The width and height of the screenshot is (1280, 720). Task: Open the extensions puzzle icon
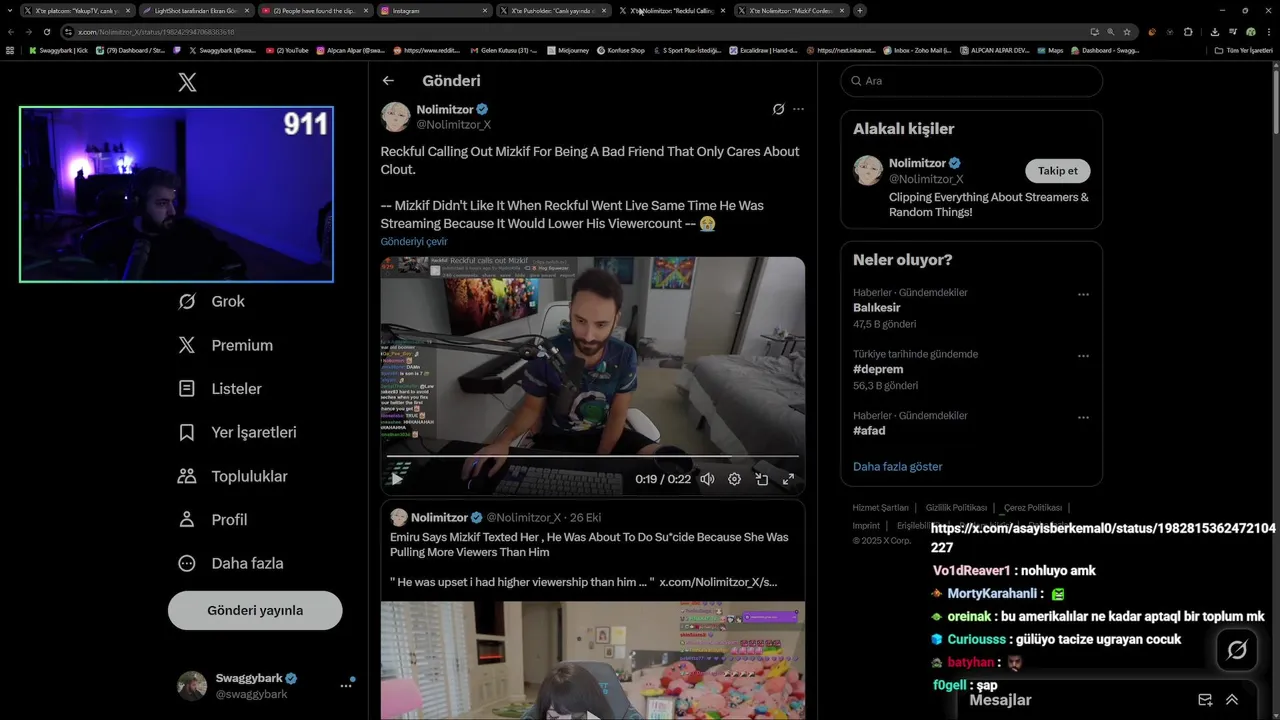click(1188, 31)
